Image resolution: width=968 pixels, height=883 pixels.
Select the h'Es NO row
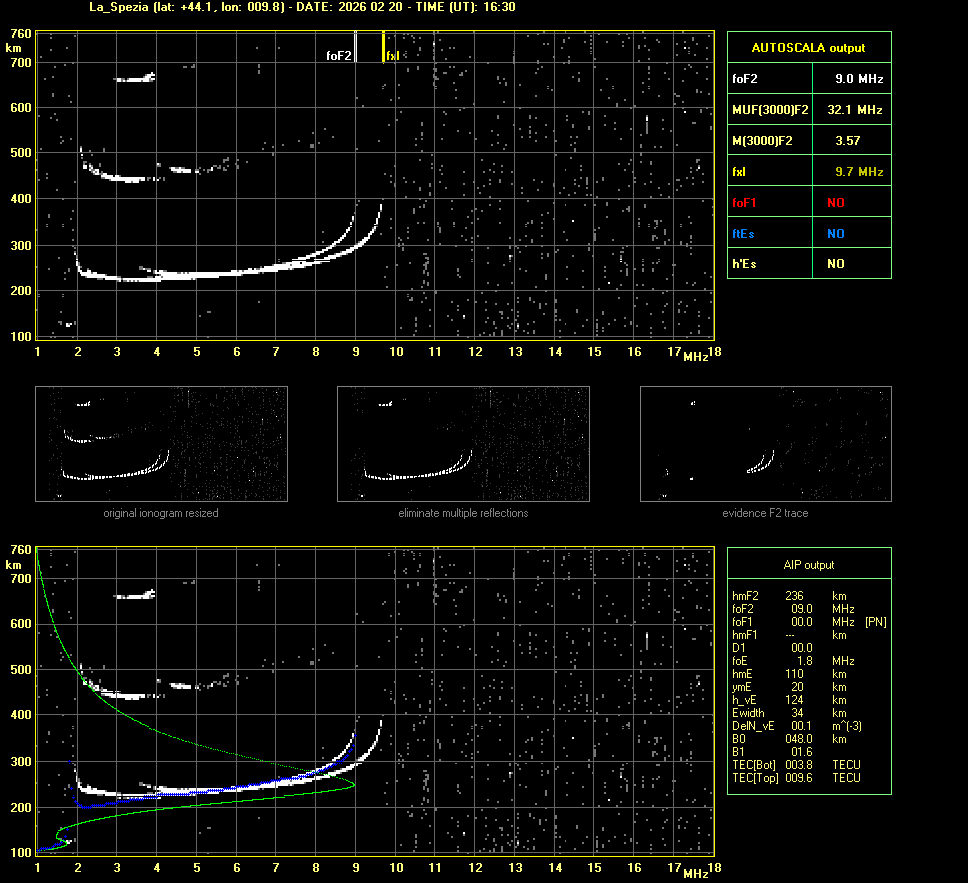pyautogui.click(x=808, y=264)
